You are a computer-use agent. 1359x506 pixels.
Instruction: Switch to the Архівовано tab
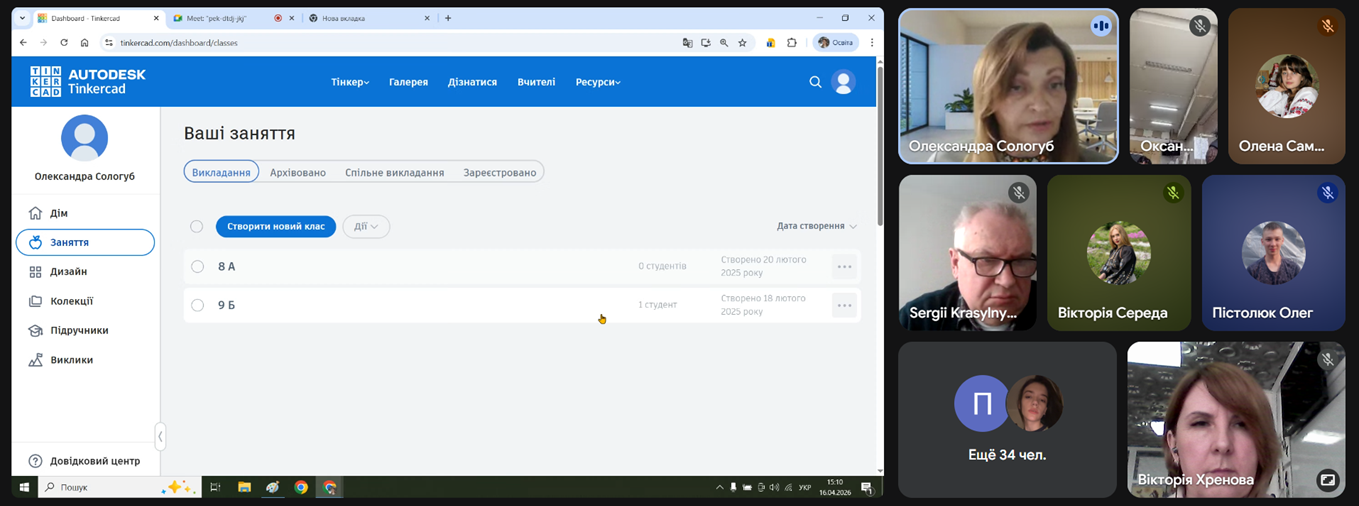point(298,172)
